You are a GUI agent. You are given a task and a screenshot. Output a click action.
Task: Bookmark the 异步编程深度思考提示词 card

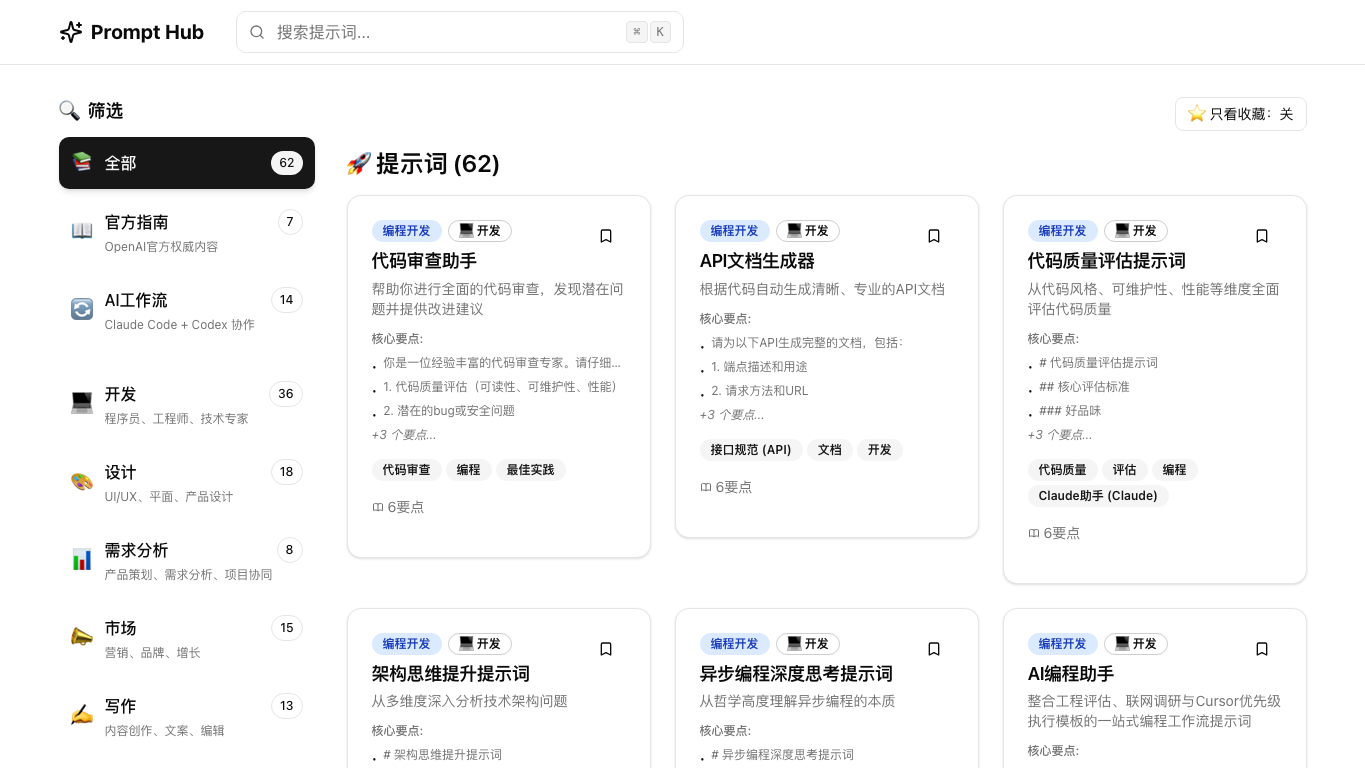click(934, 649)
